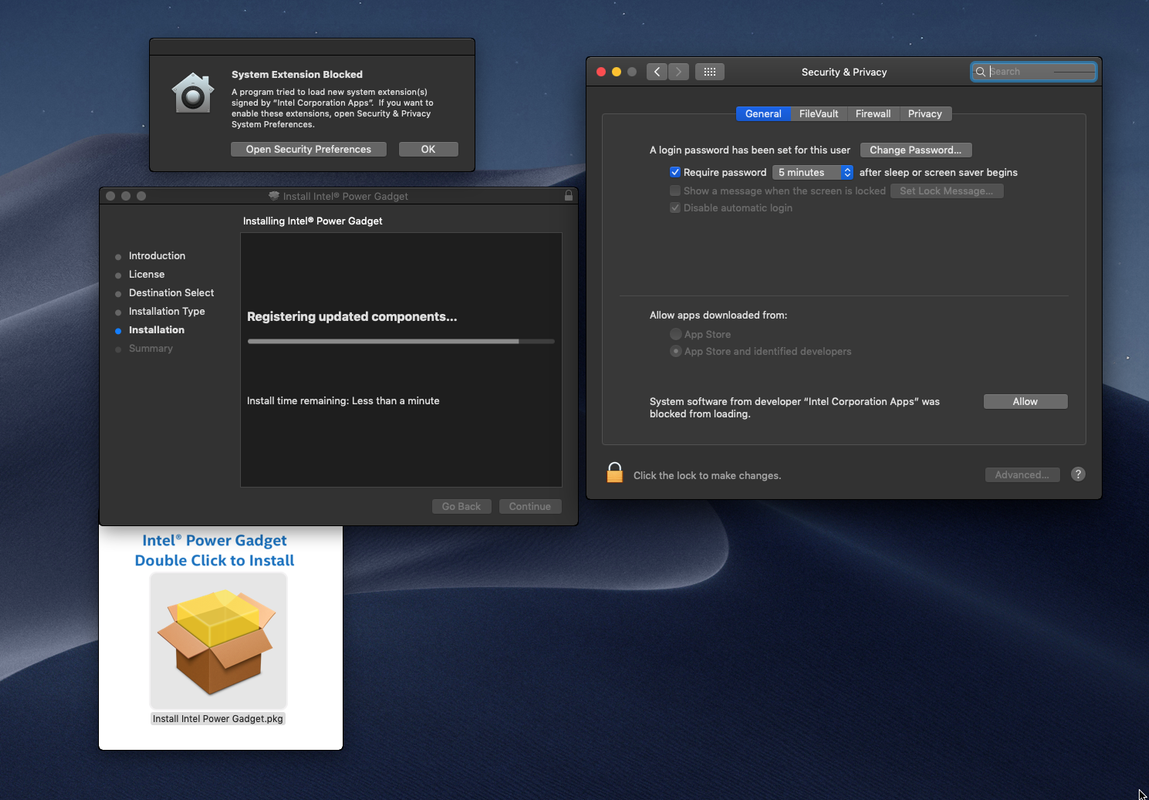Click 'Allow apps downloaded from:' label
The height and width of the screenshot is (800, 1149).
(x=718, y=315)
